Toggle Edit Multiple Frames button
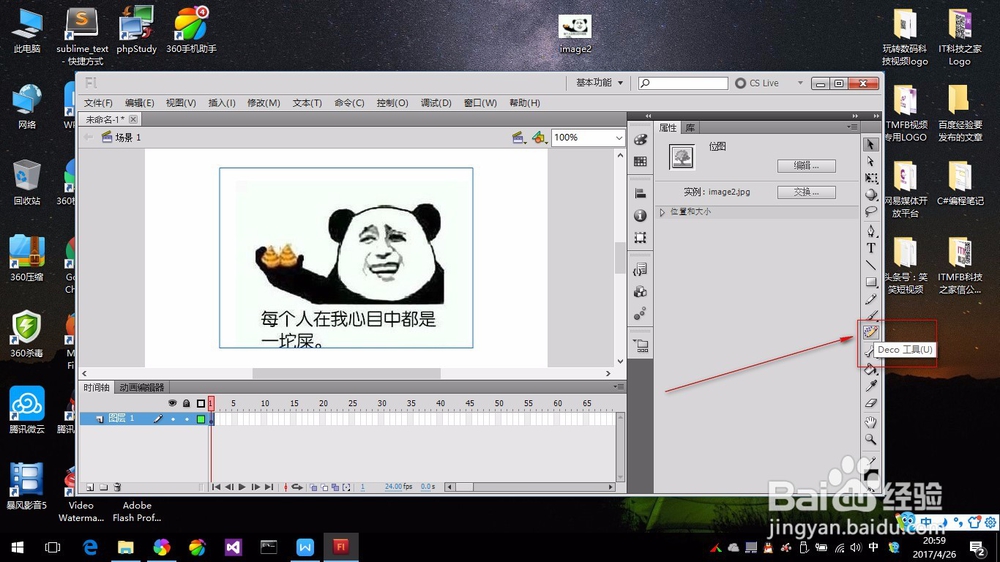Viewport: 1000px width, 562px height. point(335,487)
